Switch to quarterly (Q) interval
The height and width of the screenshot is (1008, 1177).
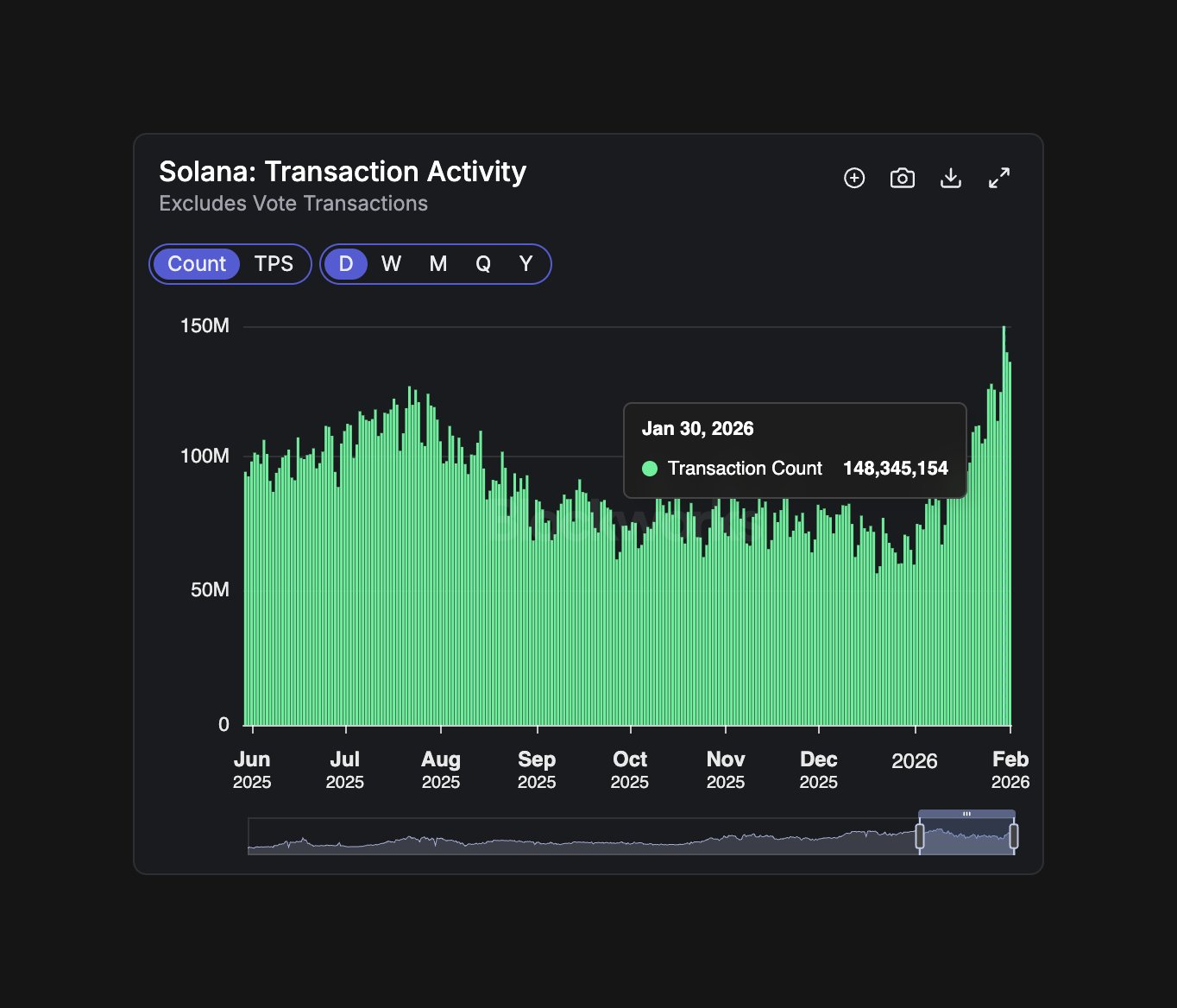pyautogui.click(x=483, y=264)
